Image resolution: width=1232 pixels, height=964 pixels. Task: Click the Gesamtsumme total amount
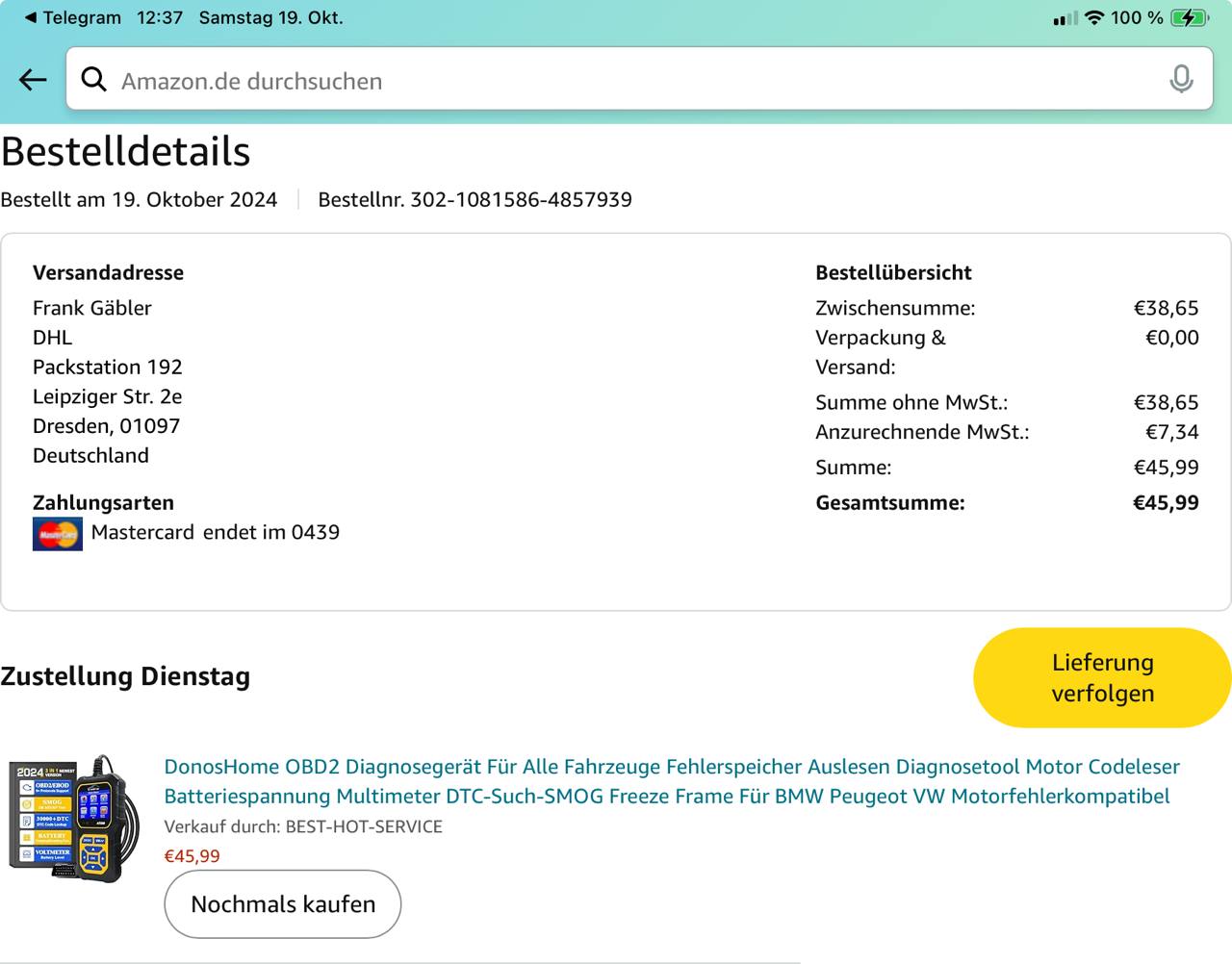pos(1165,502)
